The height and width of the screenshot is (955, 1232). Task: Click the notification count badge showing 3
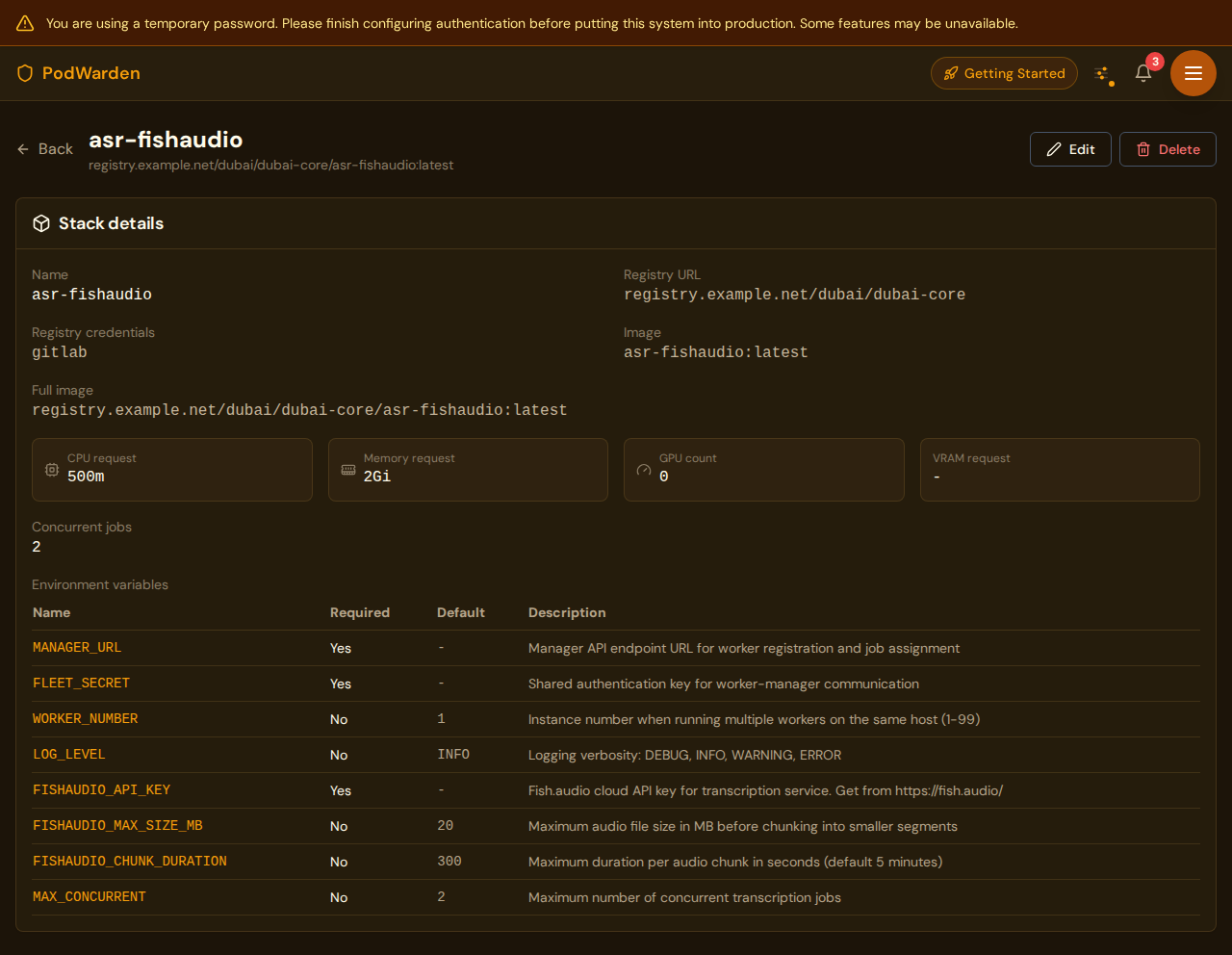[1154, 59]
